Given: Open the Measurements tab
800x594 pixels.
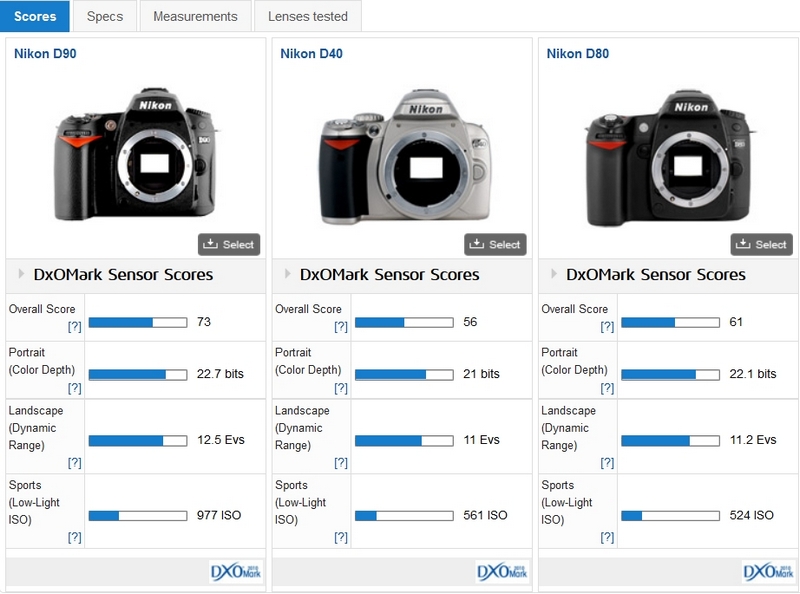Looking at the screenshot, I should coord(195,16).
